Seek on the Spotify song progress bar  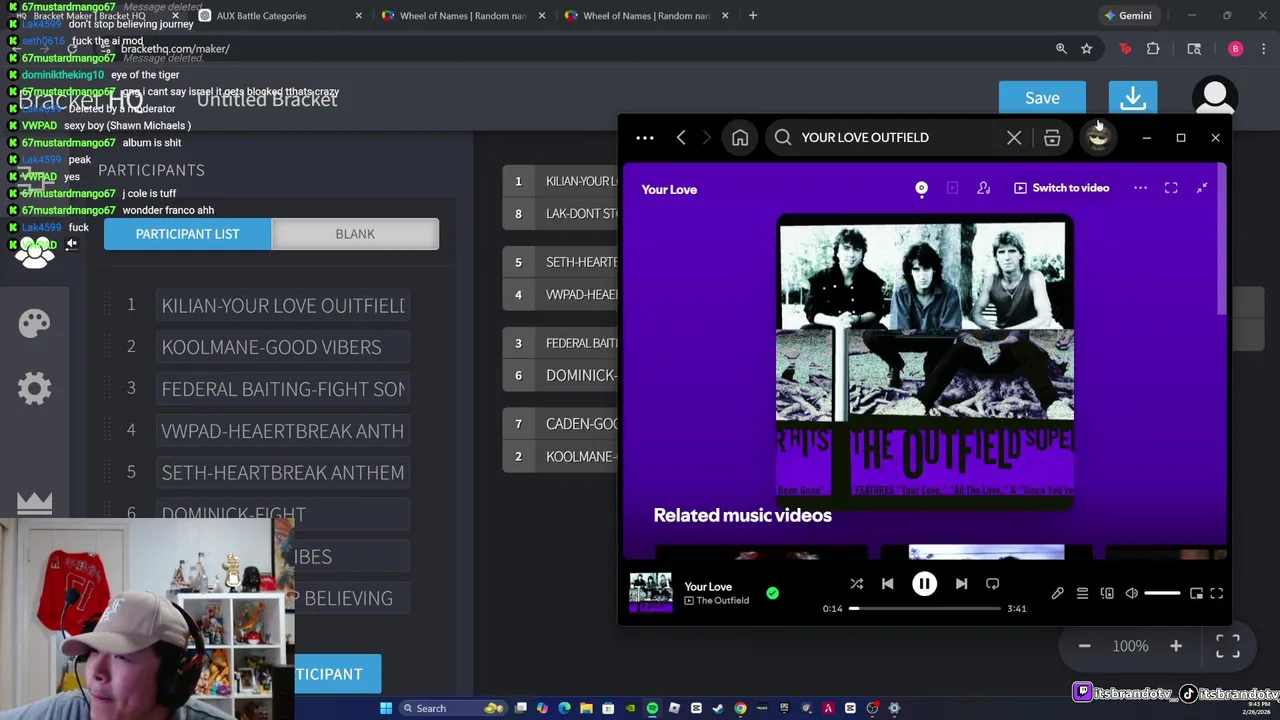(925, 608)
